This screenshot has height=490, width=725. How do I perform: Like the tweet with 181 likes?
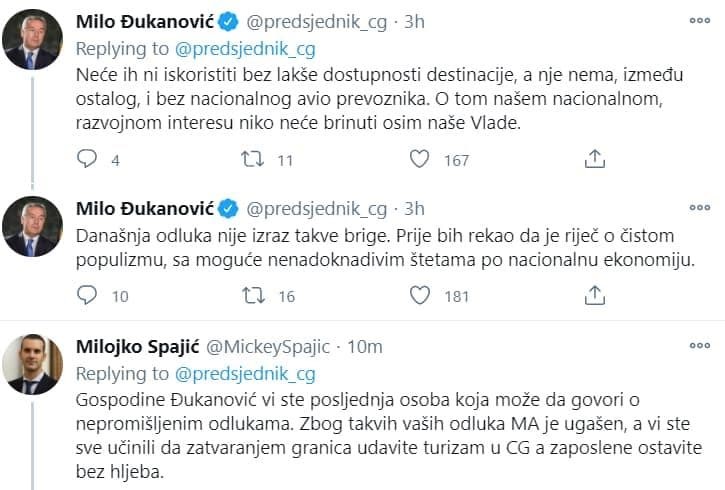click(421, 295)
